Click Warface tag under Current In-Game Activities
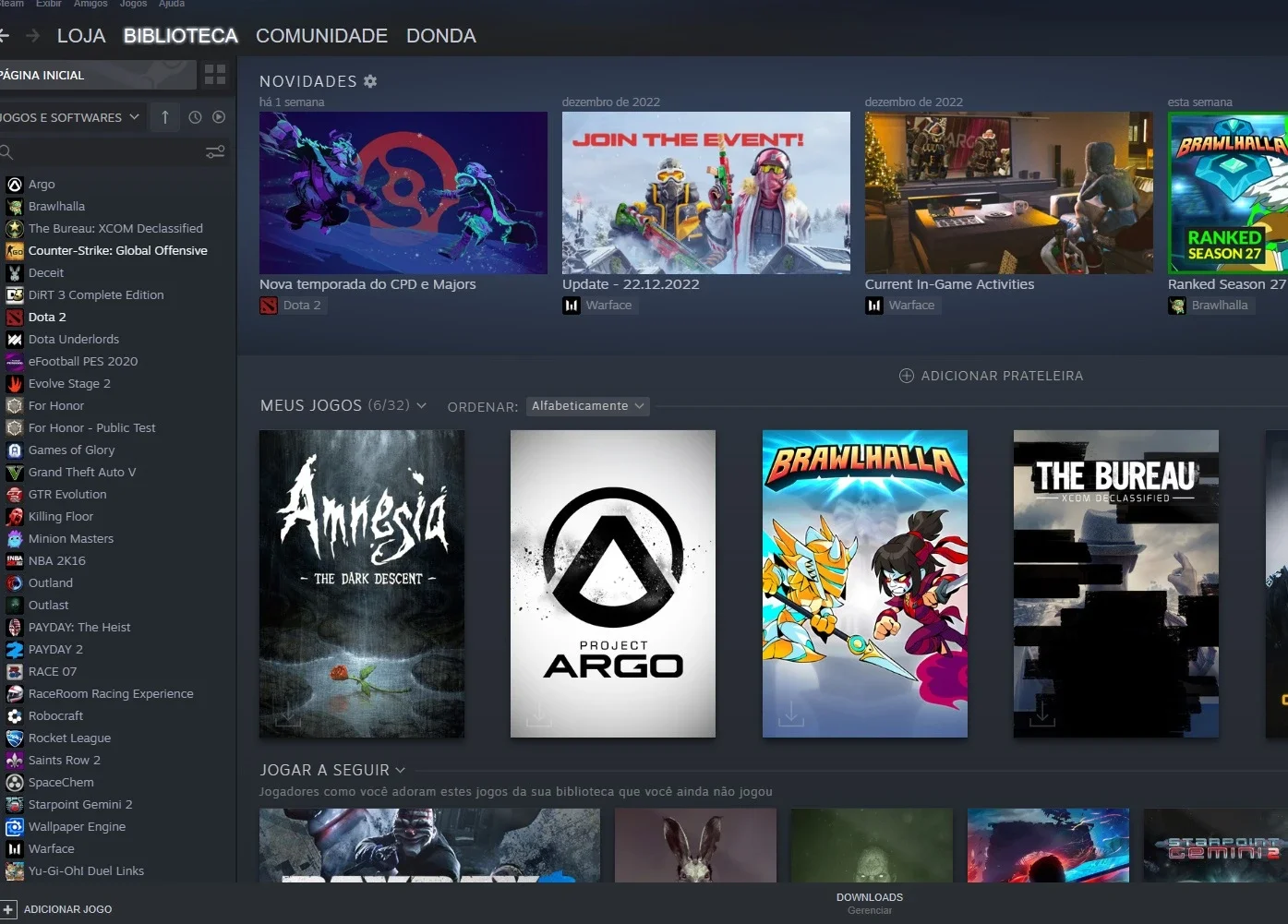The width and height of the screenshot is (1288, 924). click(x=901, y=306)
